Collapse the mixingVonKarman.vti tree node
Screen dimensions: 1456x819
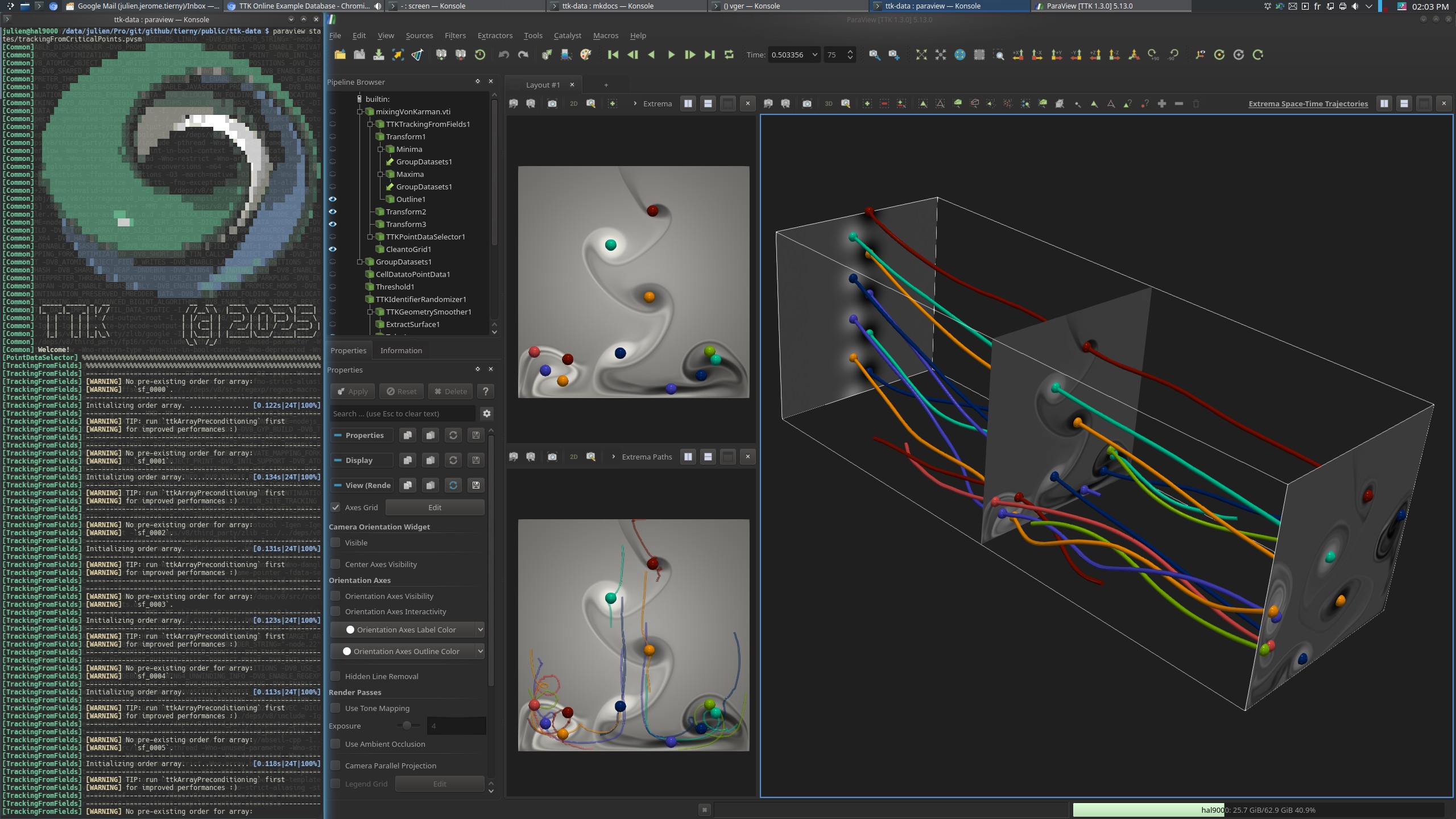pos(359,111)
